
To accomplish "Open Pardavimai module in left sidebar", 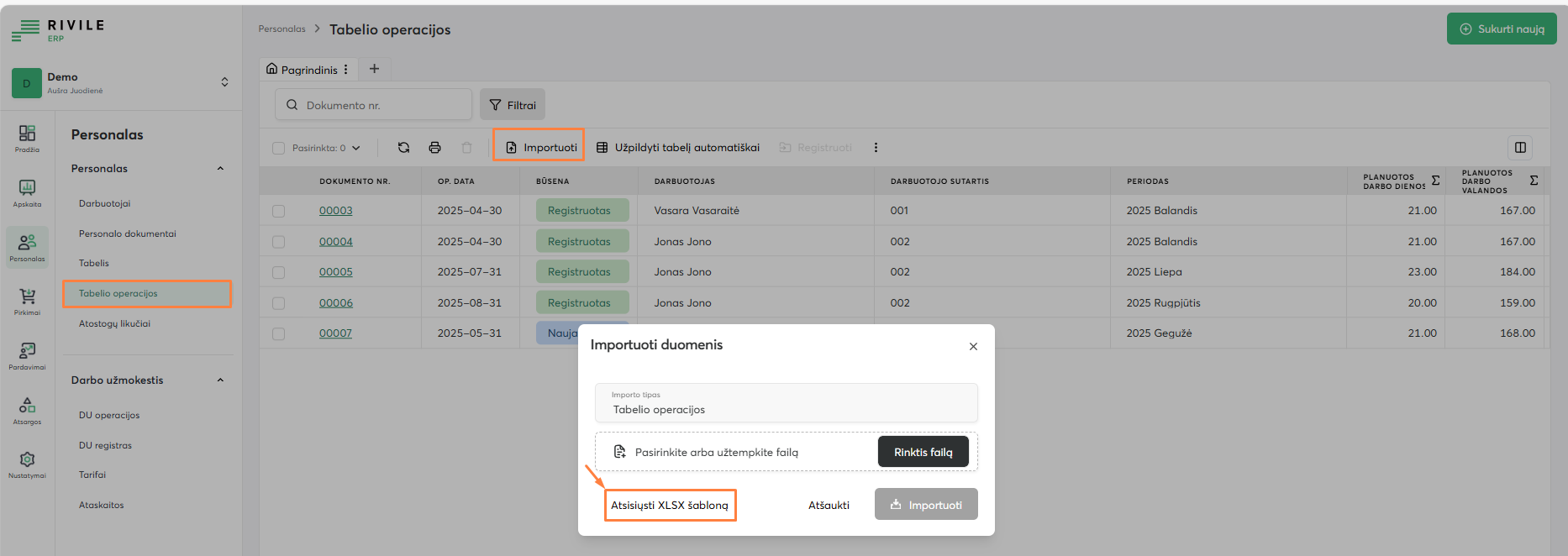I will 27,356.
